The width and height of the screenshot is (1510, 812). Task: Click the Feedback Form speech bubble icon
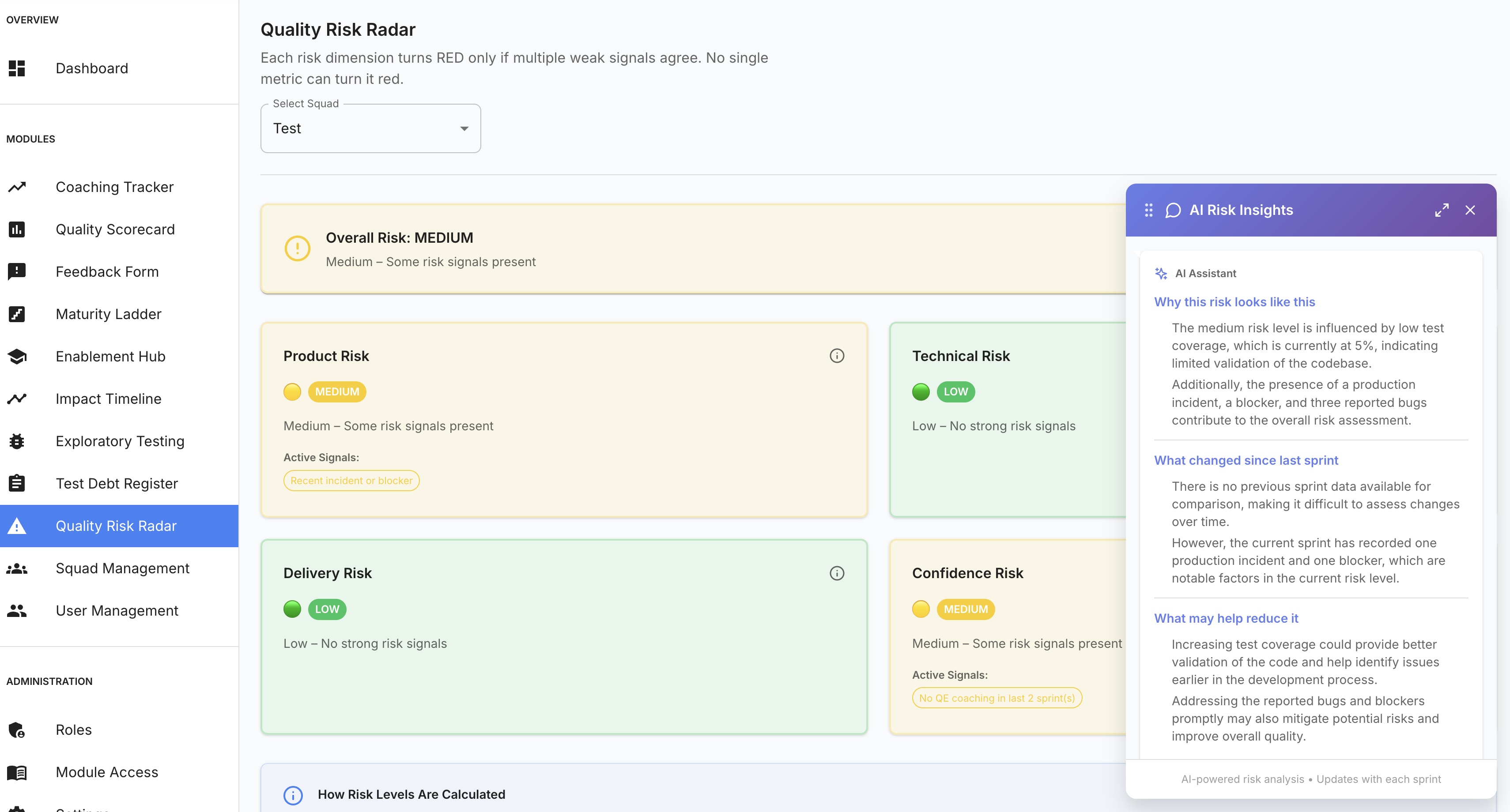point(17,272)
